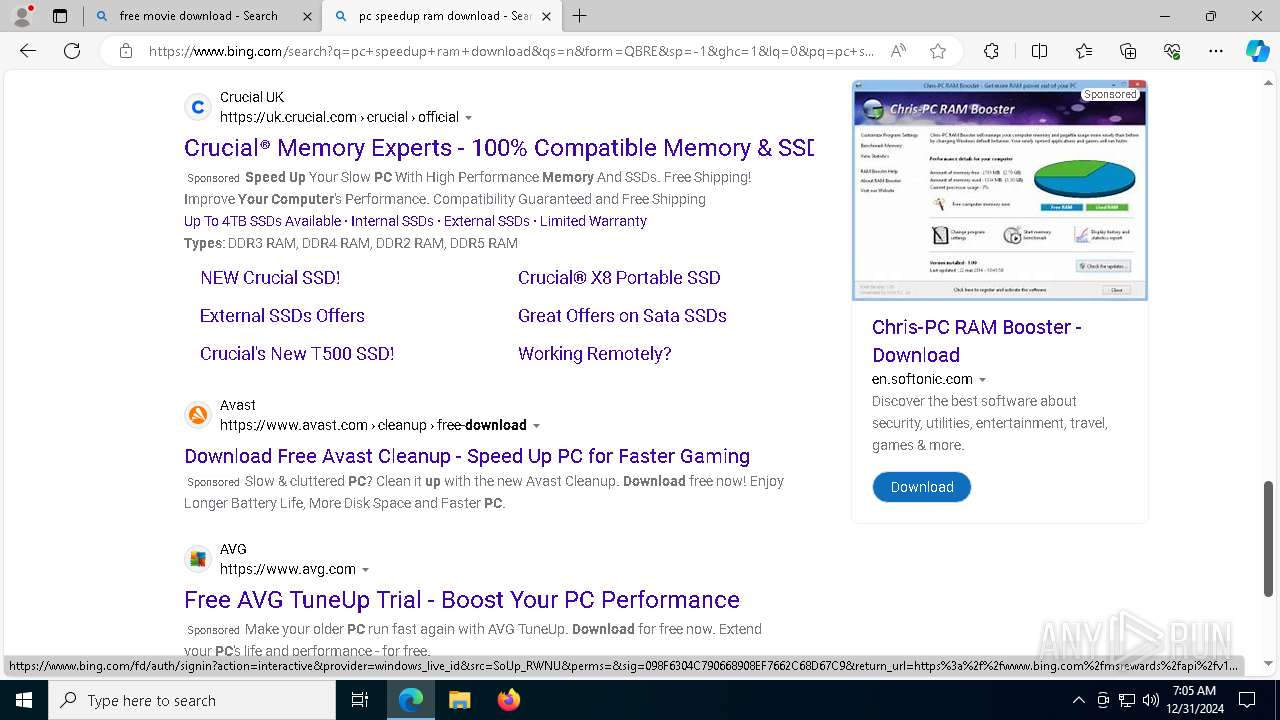This screenshot has height=720, width=1280.
Task: View site information lock icon
Action: pos(126,51)
